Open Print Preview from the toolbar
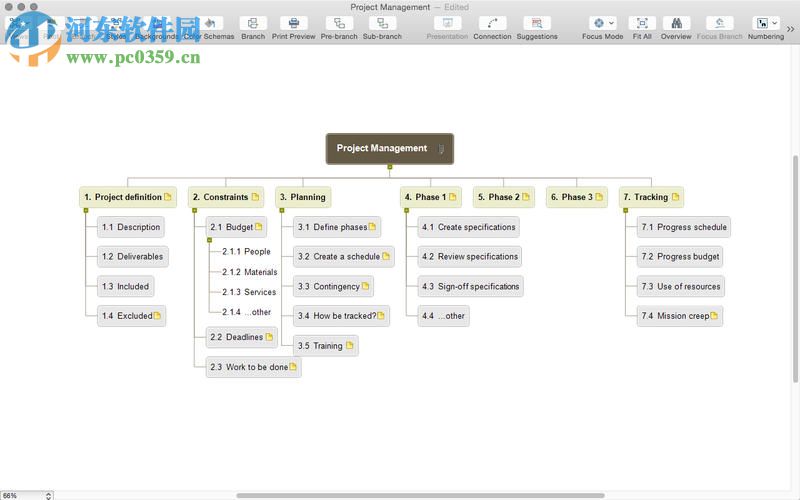 pyautogui.click(x=293, y=23)
